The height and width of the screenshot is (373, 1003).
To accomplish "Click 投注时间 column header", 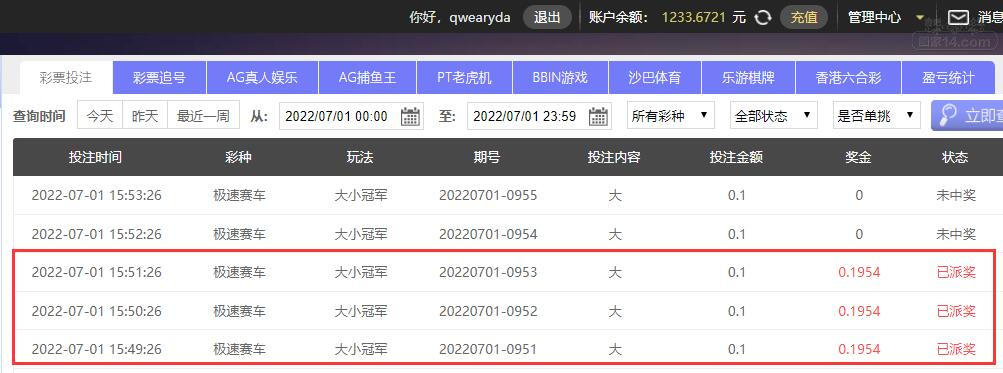I will [x=95, y=157].
